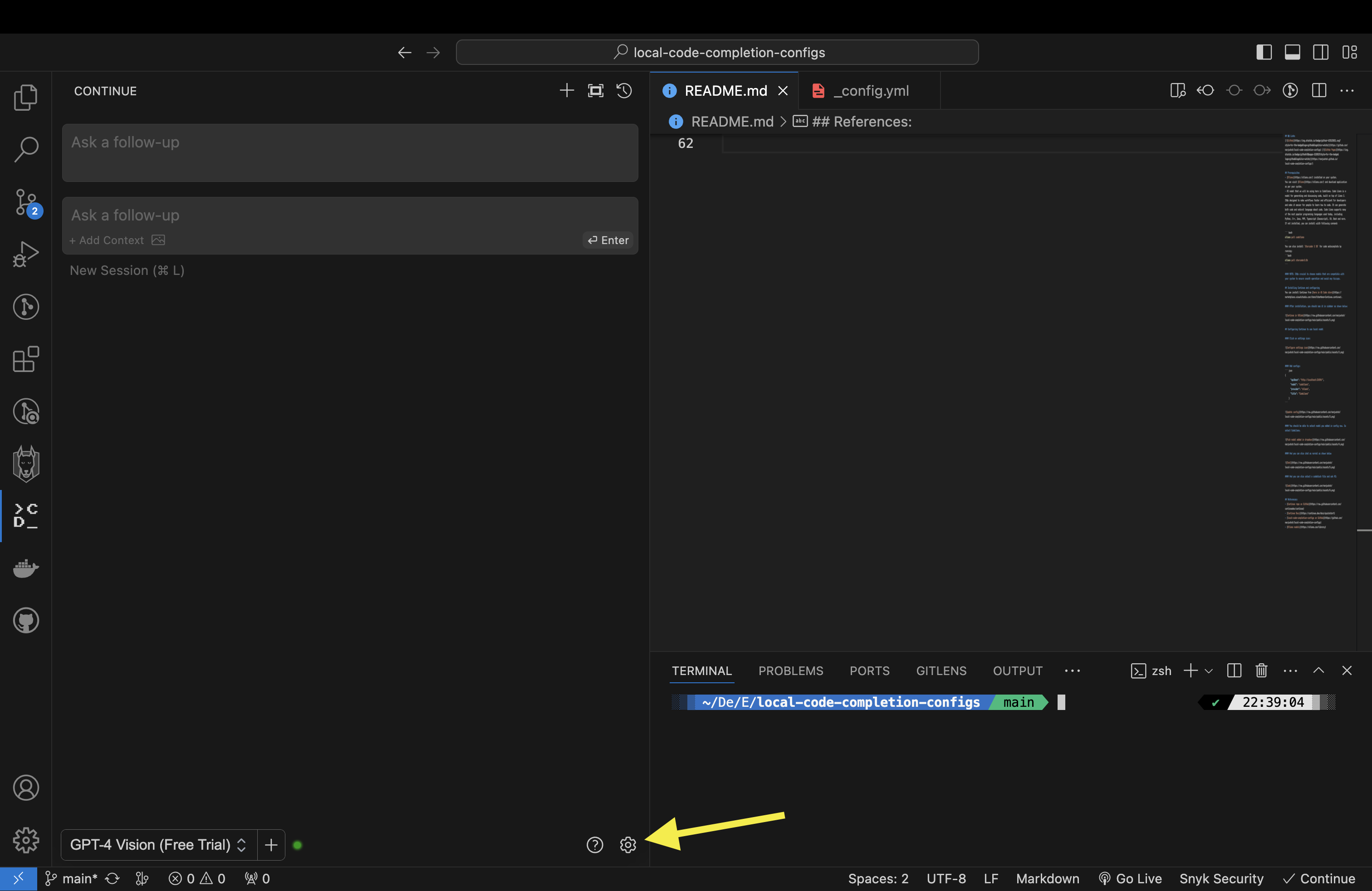Click the Continue help question-mark icon
This screenshot has width=1372, height=891.
pos(594,844)
